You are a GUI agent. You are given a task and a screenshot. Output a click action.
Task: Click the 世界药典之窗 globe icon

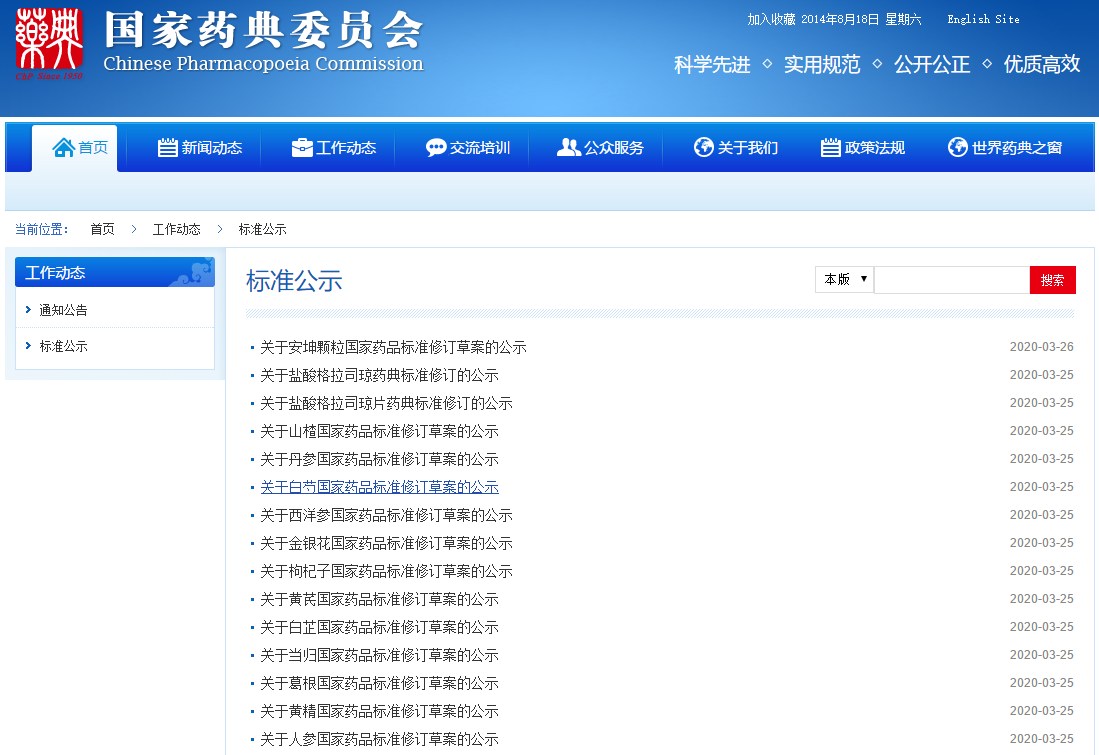pyautogui.click(x=957, y=148)
